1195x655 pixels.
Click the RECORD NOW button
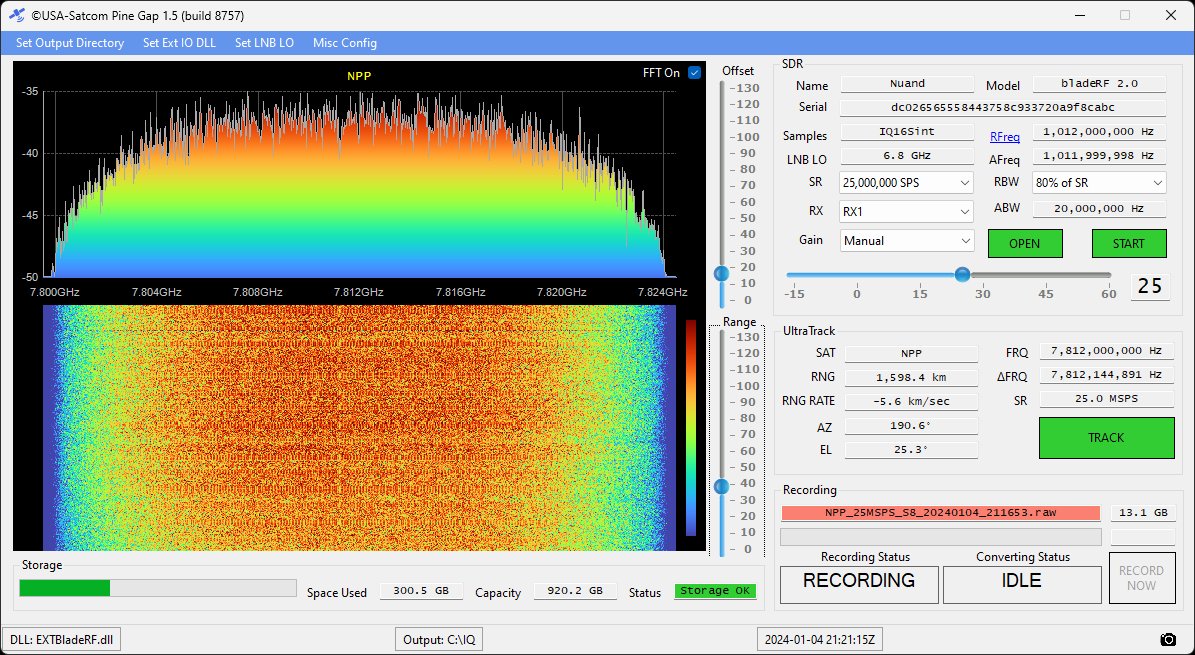1141,579
